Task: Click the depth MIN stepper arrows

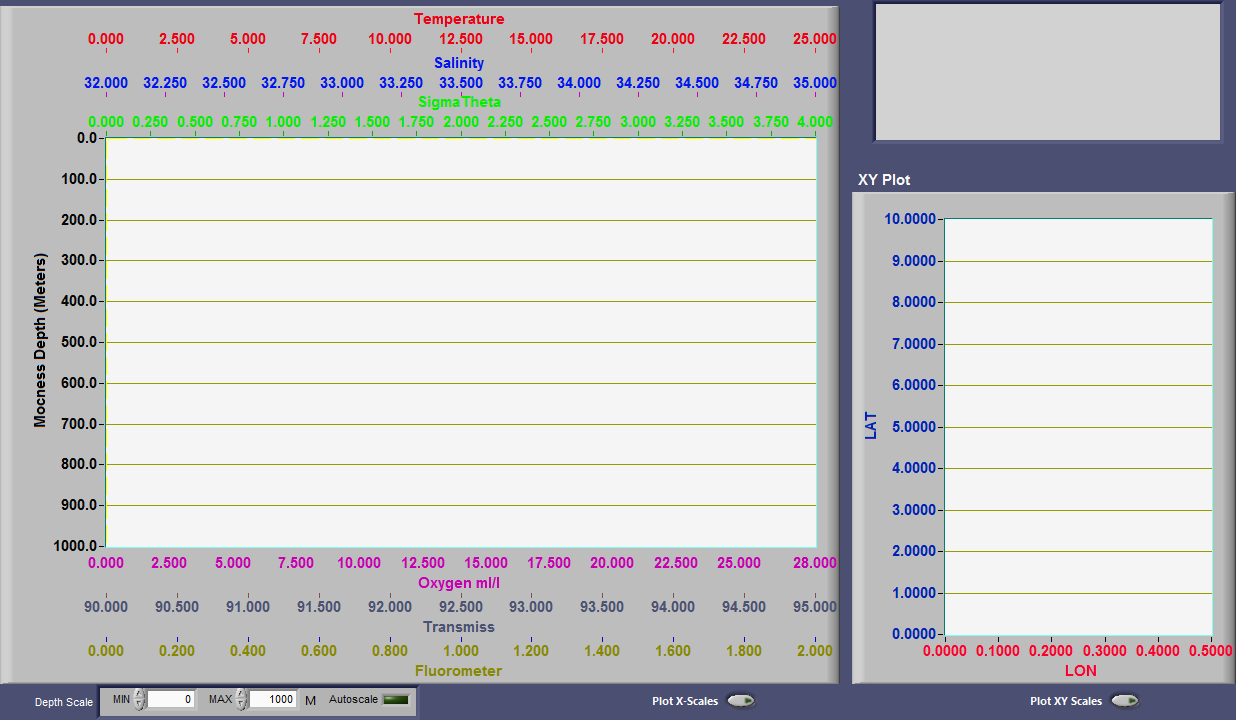Action: [x=140, y=700]
